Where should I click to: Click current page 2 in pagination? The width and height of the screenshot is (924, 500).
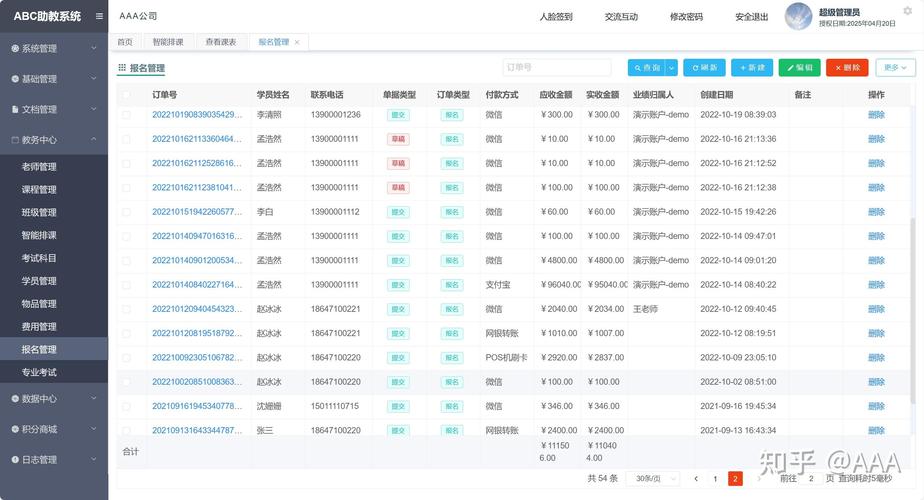[x=735, y=479]
